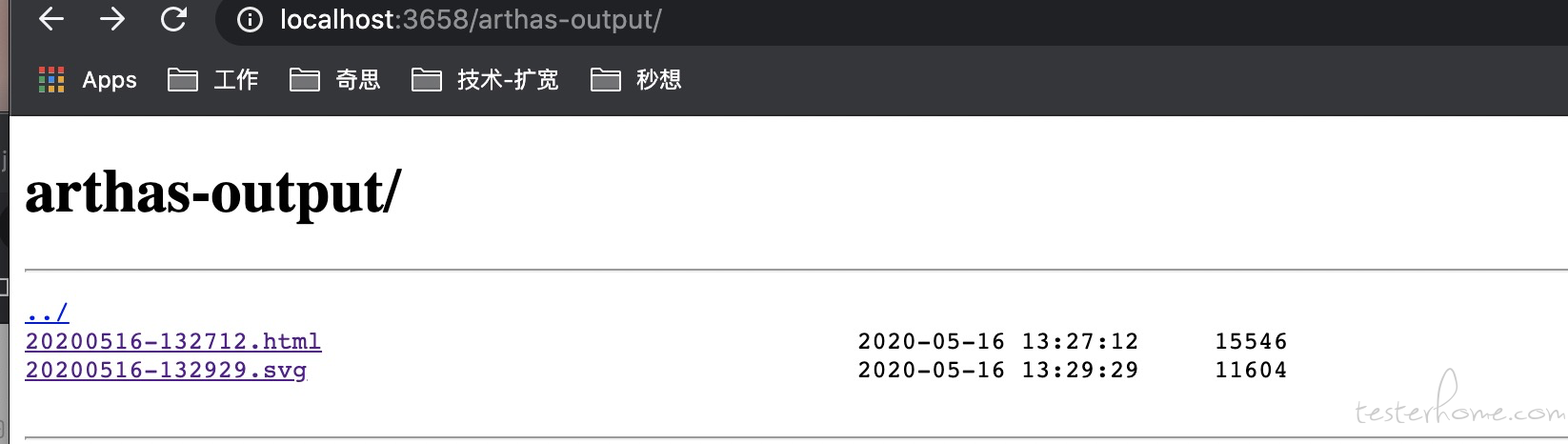
Task: Navigate to parent directory ../ link
Action: (x=47, y=313)
